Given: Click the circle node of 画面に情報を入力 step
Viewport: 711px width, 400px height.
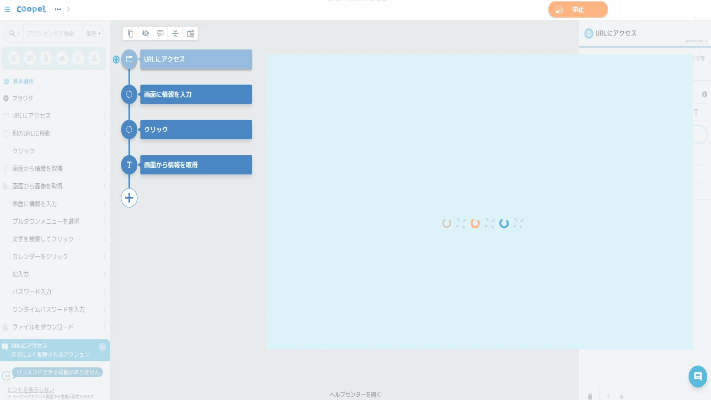Looking at the screenshot, I should 129,94.
